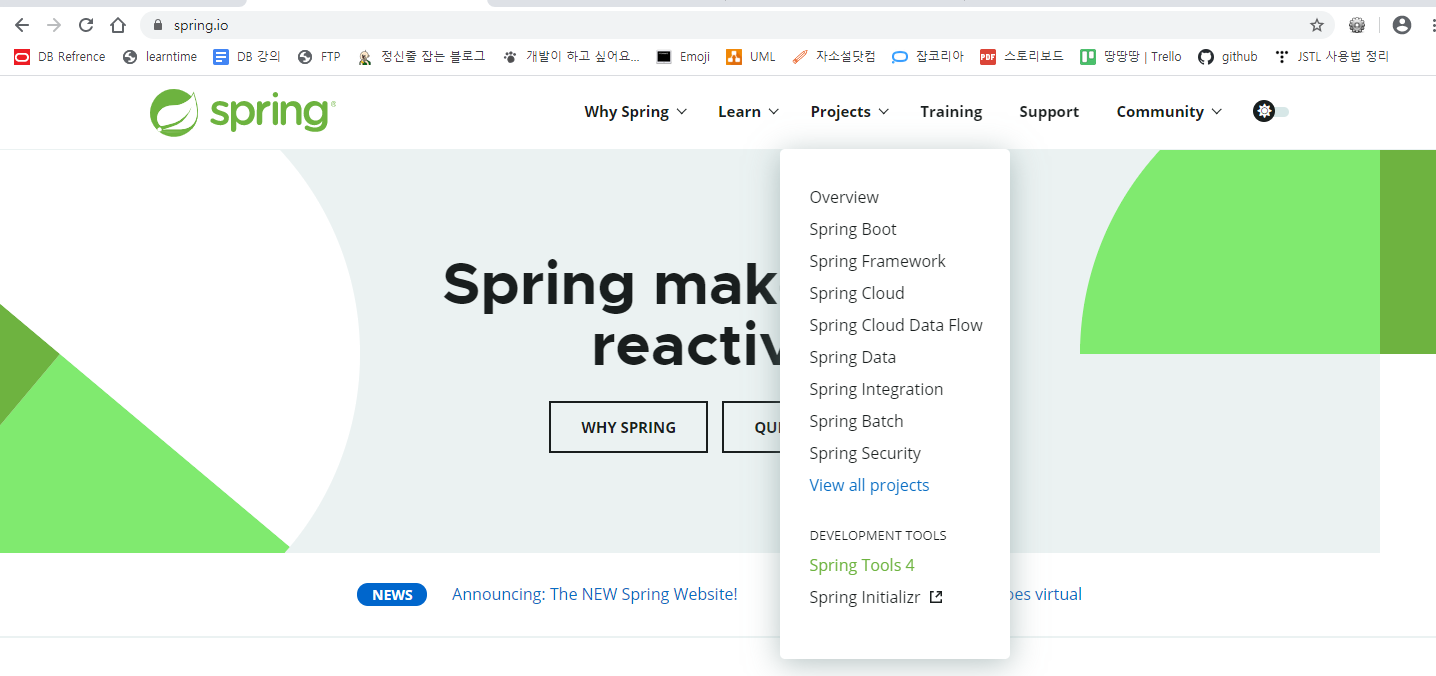Image resolution: width=1436 pixels, height=676 pixels.
Task: Click the spring.io address bar
Action: [735, 25]
